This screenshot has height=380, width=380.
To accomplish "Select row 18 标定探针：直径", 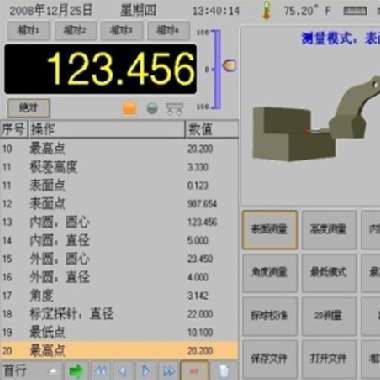I will tap(119, 314).
